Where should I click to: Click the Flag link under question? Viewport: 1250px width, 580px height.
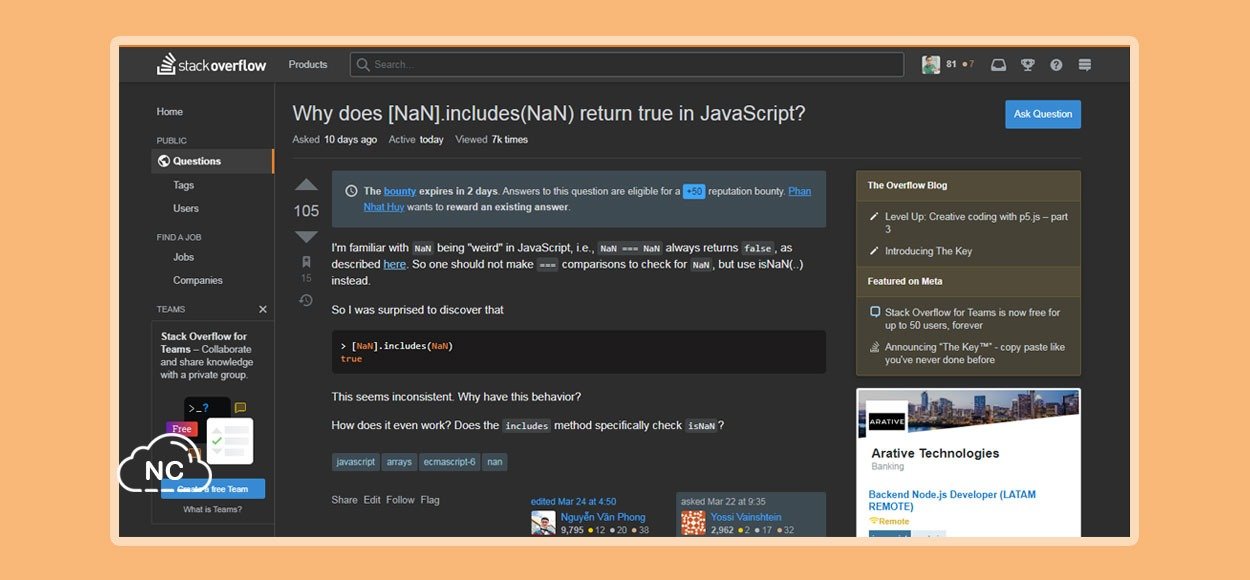[430, 500]
